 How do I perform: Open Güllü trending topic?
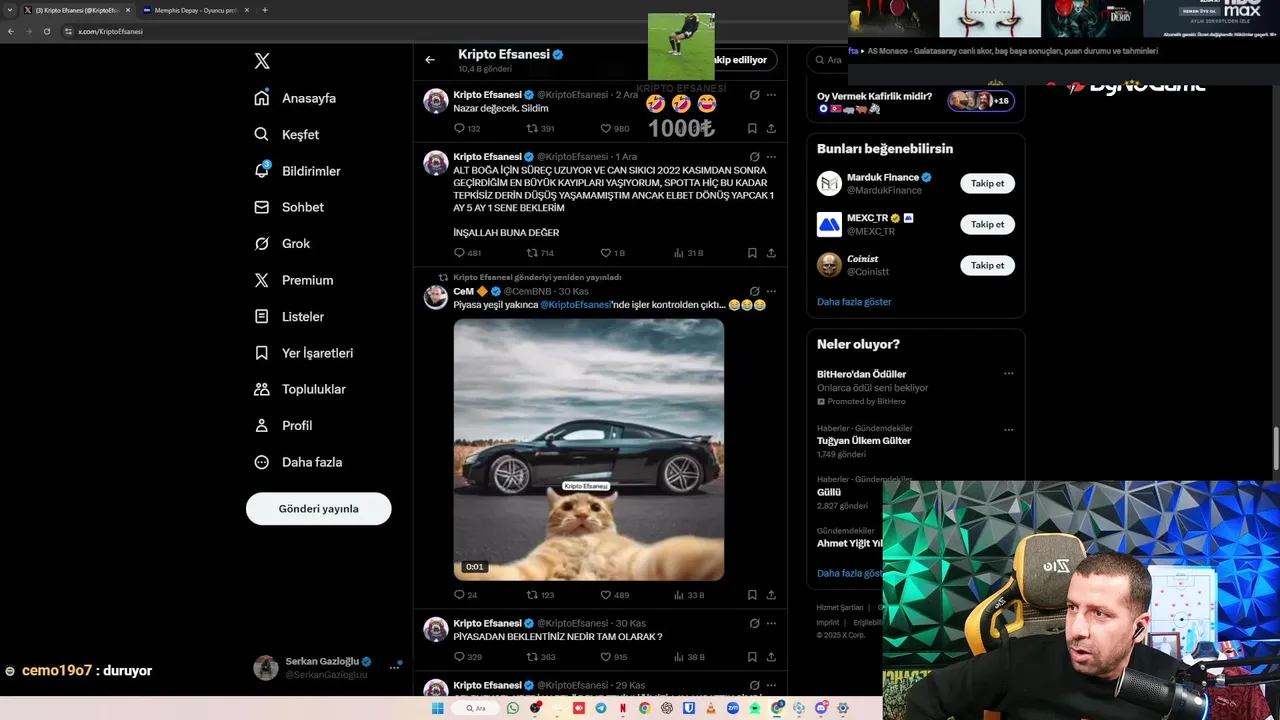coord(829,492)
